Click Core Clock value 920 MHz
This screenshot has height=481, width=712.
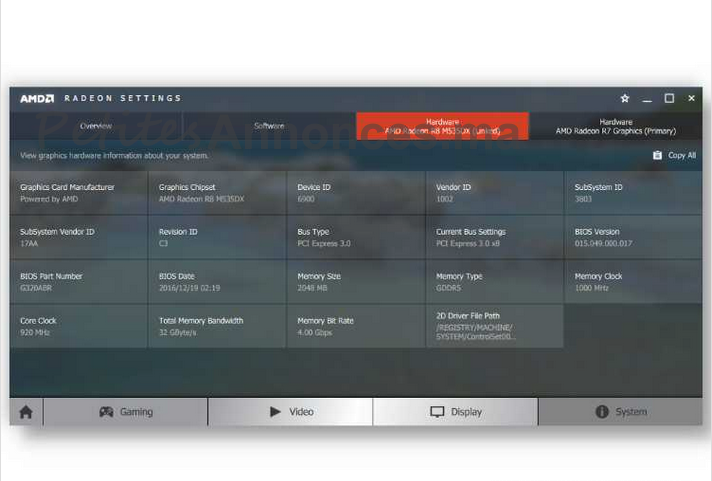[x=35, y=332]
